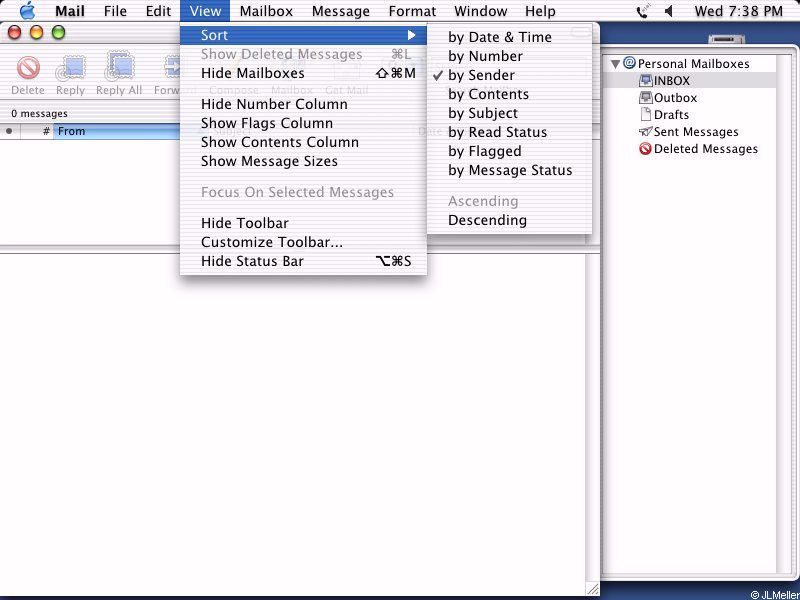Viewport: 800px width, 600px height.
Task: Open the Mail application menu
Action: [x=70, y=11]
